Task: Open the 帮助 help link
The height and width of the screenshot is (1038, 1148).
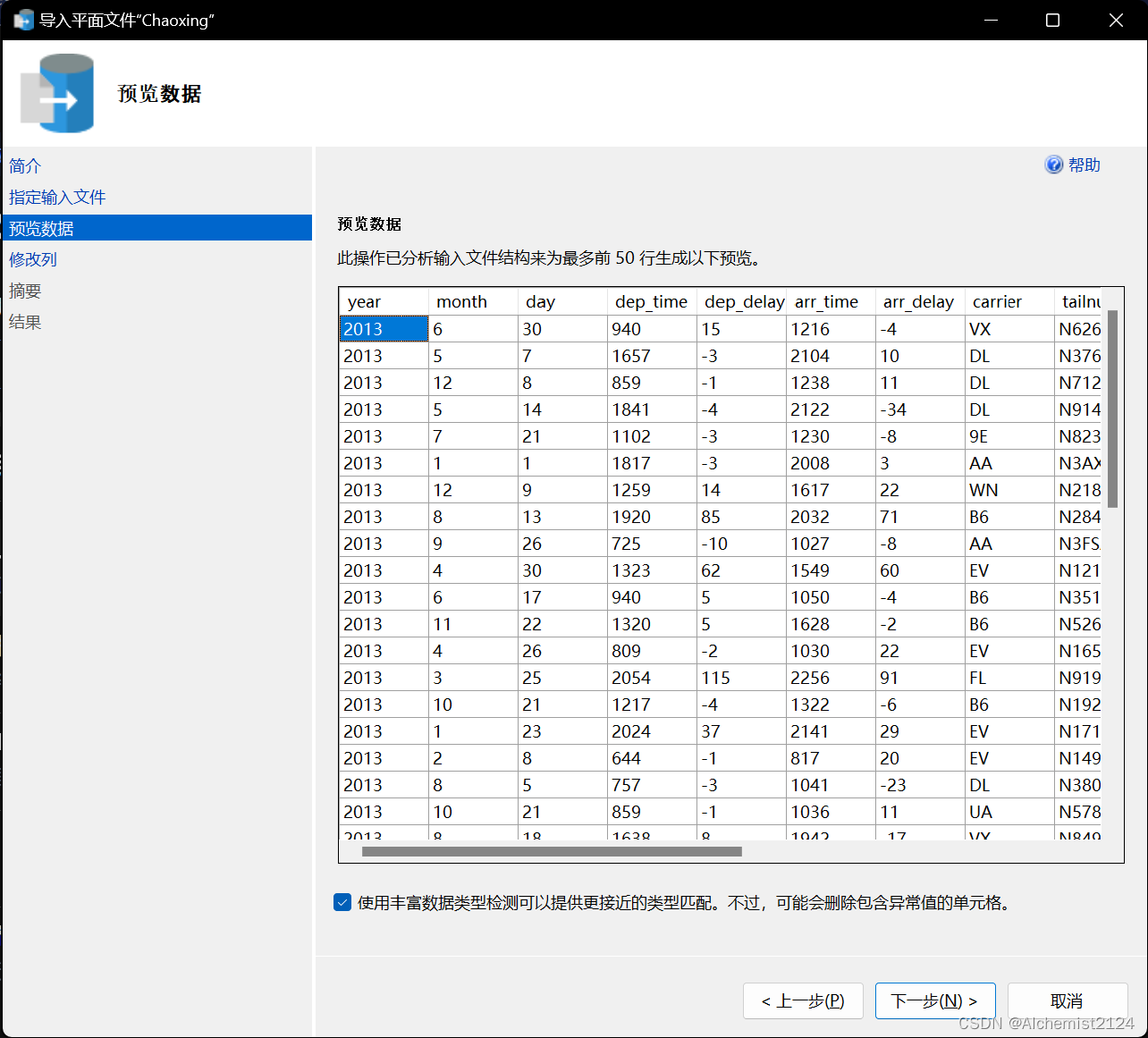Action: click(1084, 165)
